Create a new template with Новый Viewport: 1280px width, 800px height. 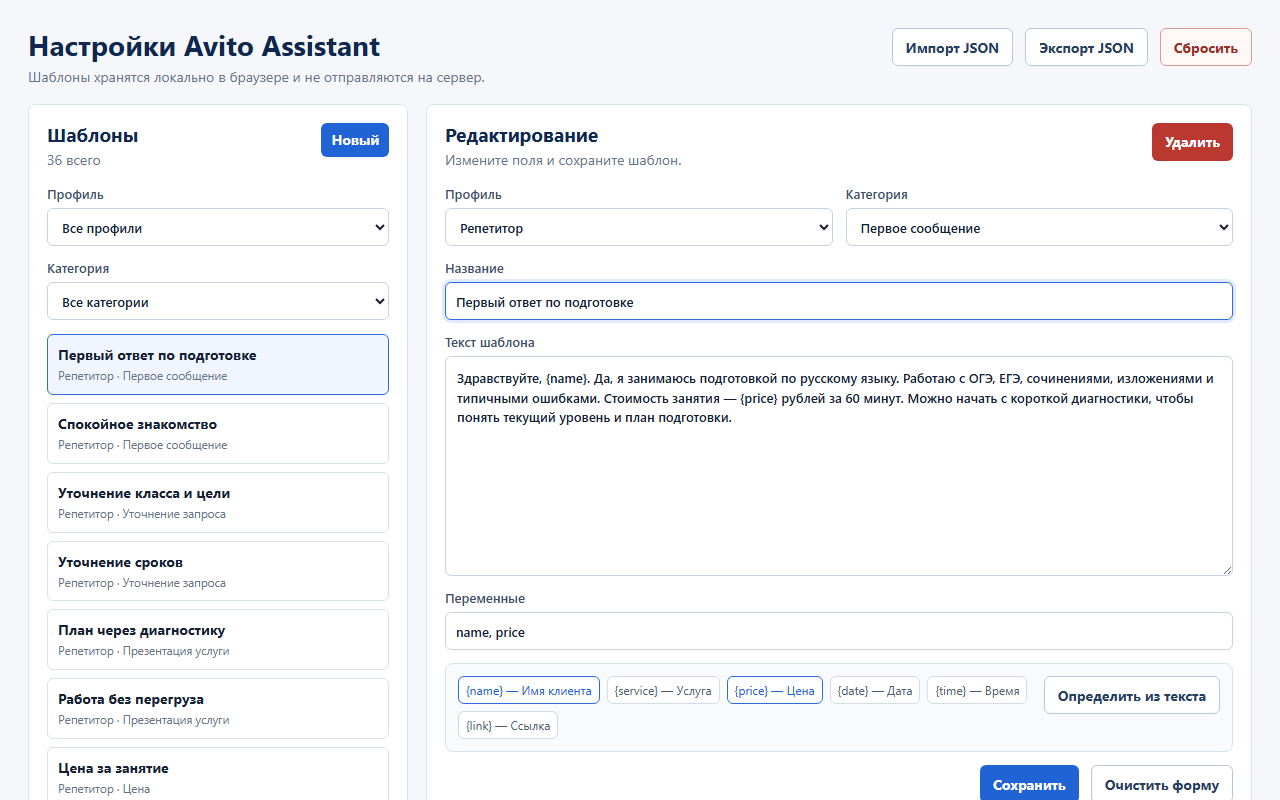click(x=355, y=140)
